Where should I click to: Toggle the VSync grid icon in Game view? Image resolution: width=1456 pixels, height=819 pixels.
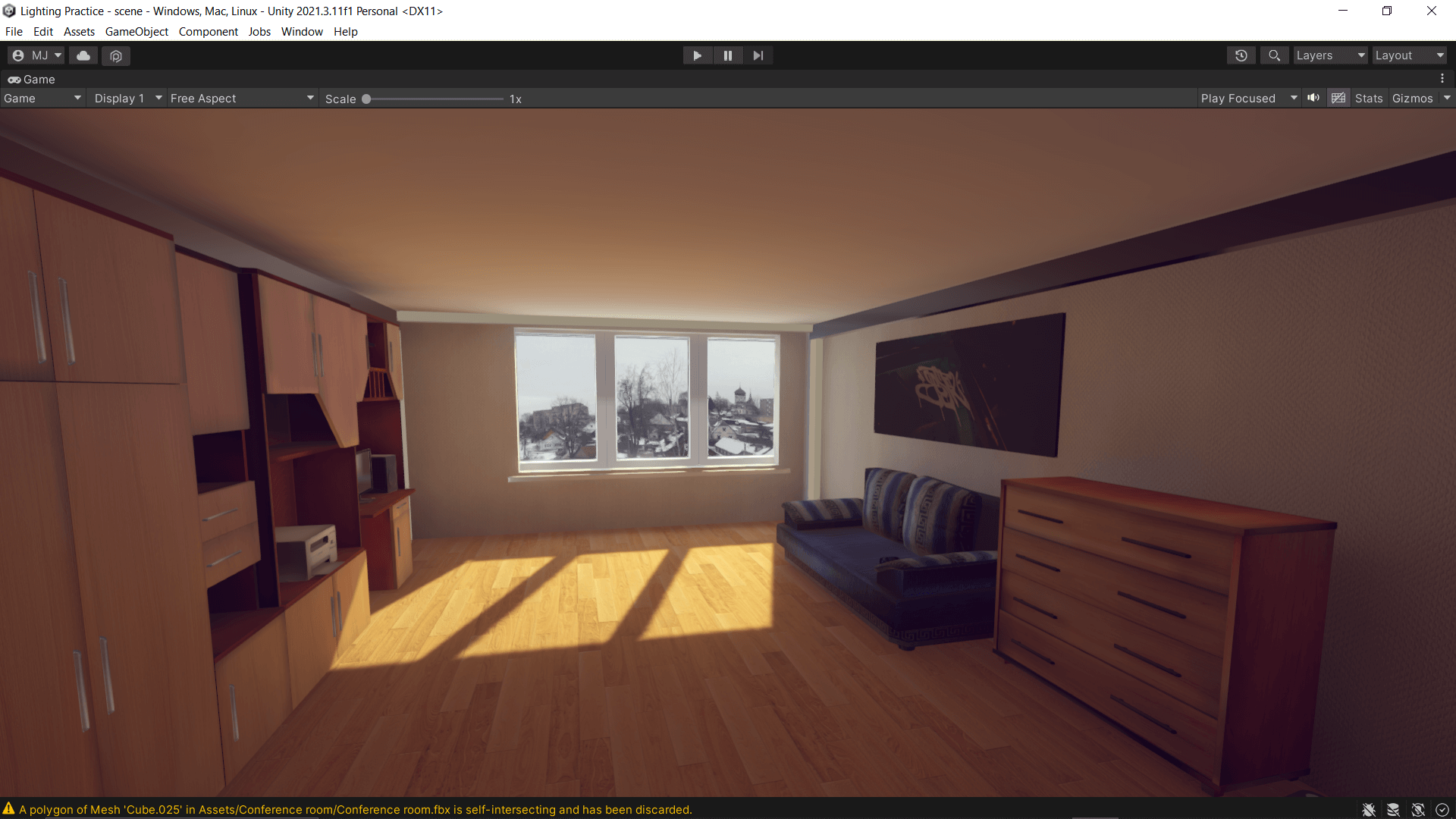coord(1338,98)
